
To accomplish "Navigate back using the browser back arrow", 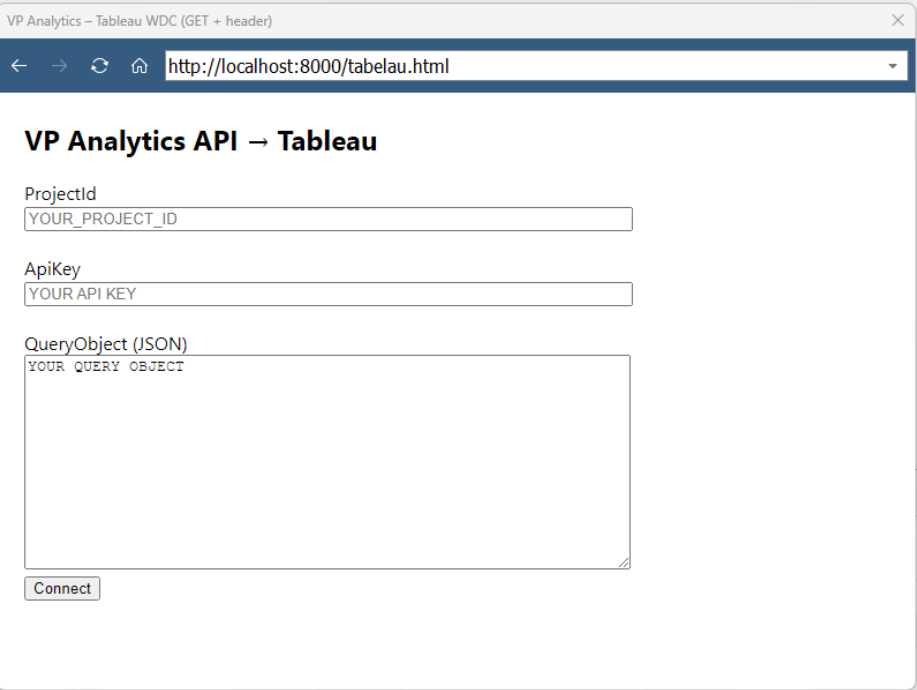I will [x=18, y=66].
